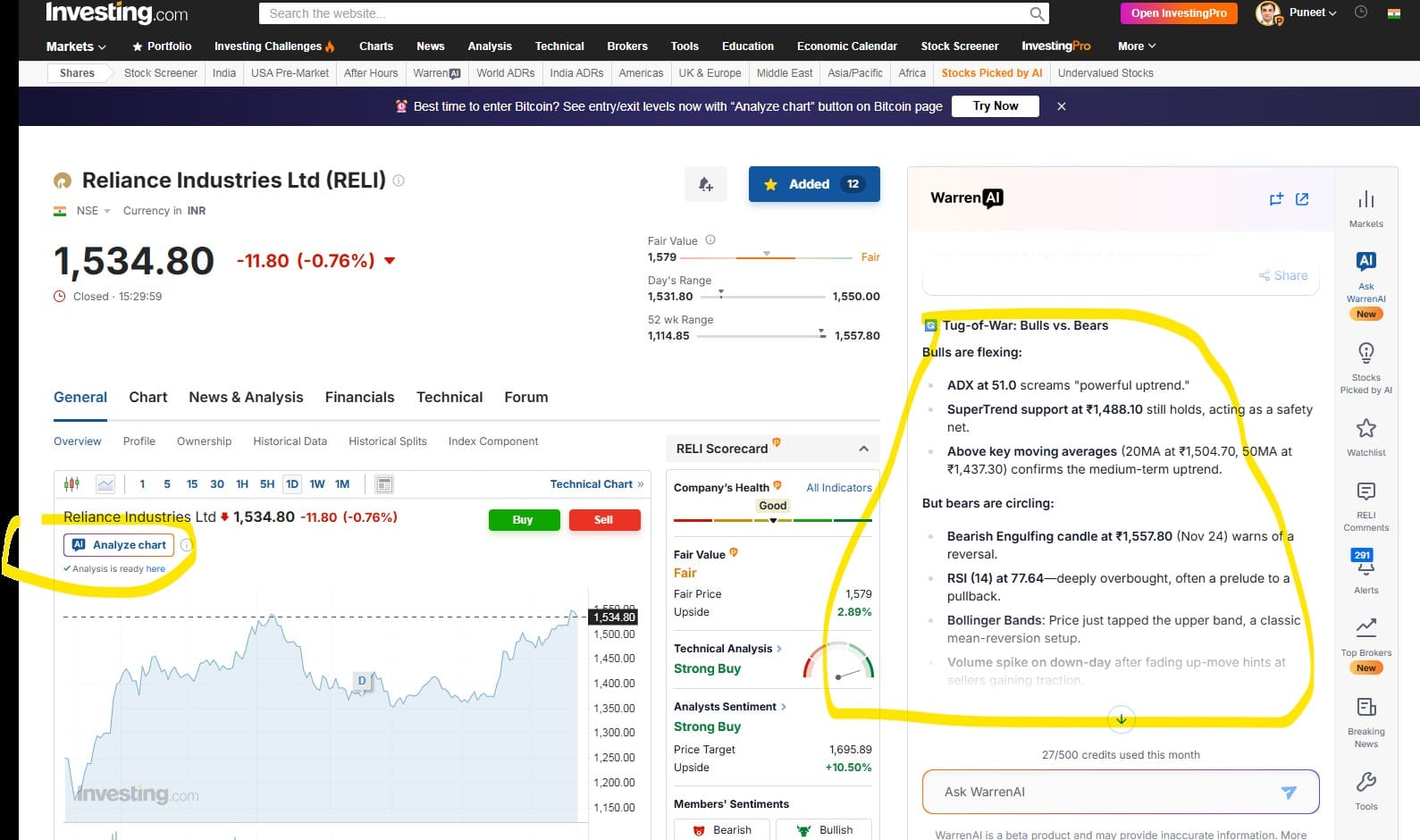Open the clock icon beside Puneet
Screen dimensions: 1420x840
tap(1361, 13)
